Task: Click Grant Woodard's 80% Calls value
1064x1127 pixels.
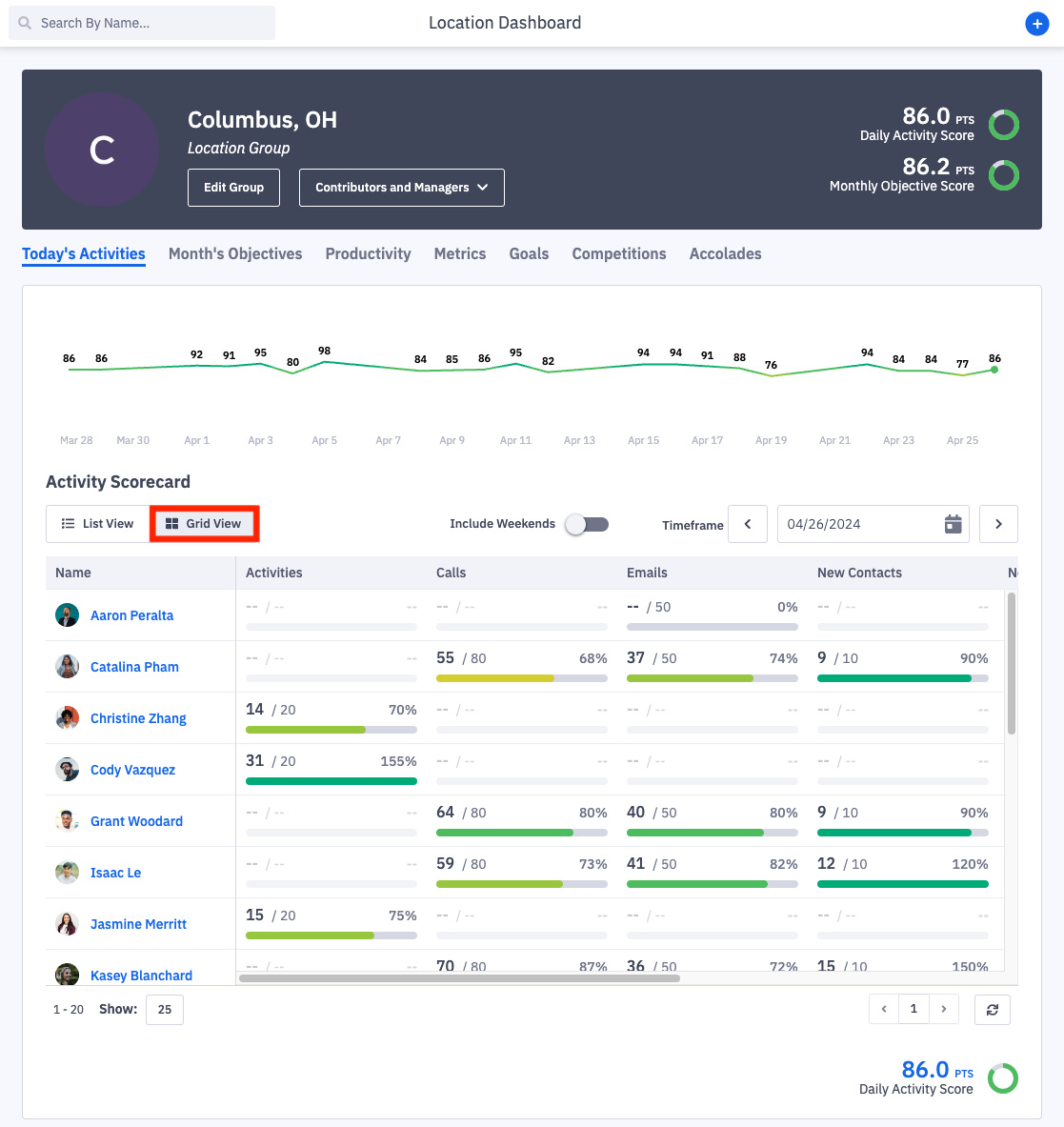Action: click(x=592, y=813)
